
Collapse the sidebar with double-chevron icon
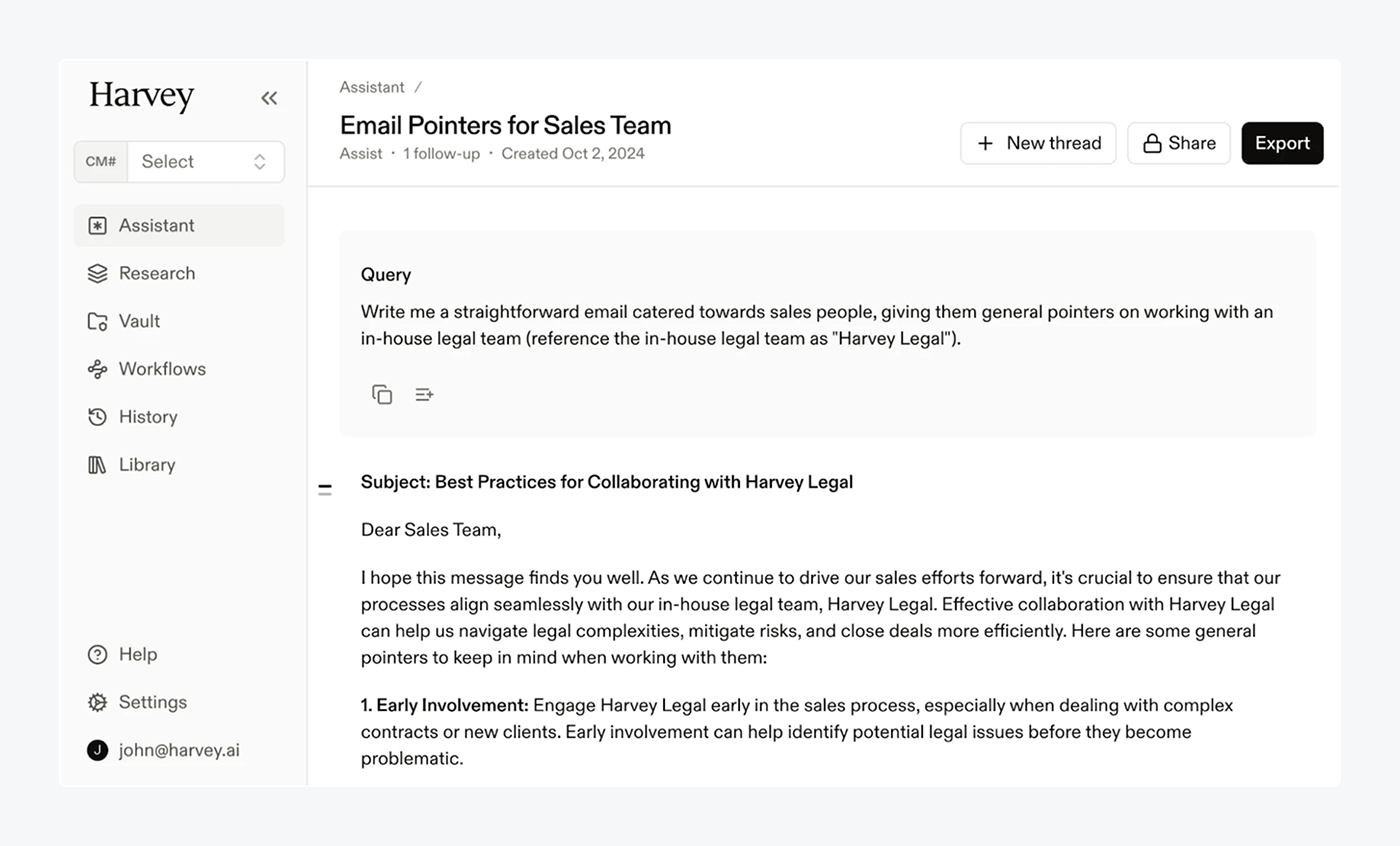pos(269,98)
